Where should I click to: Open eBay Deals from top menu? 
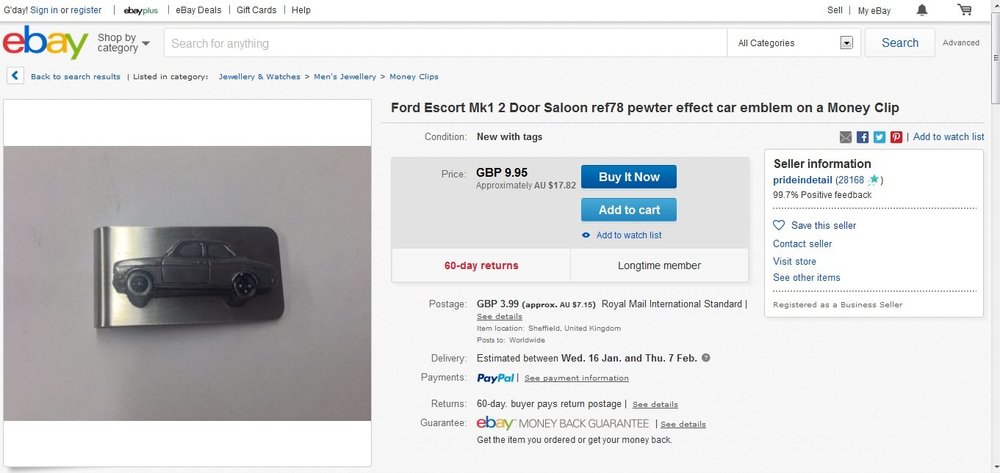[x=198, y=10]
